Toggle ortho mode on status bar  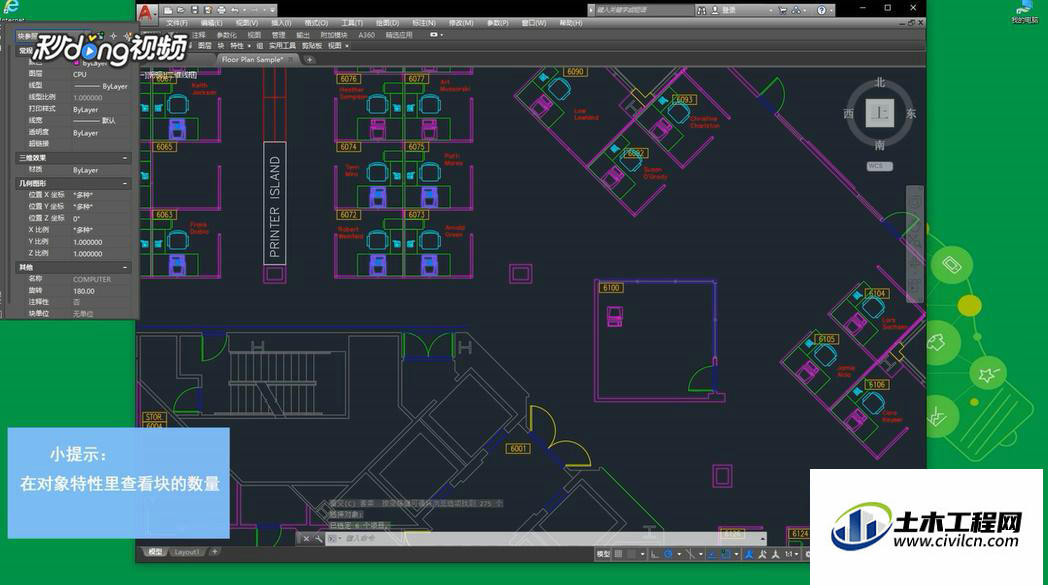[x=654, y=554]
